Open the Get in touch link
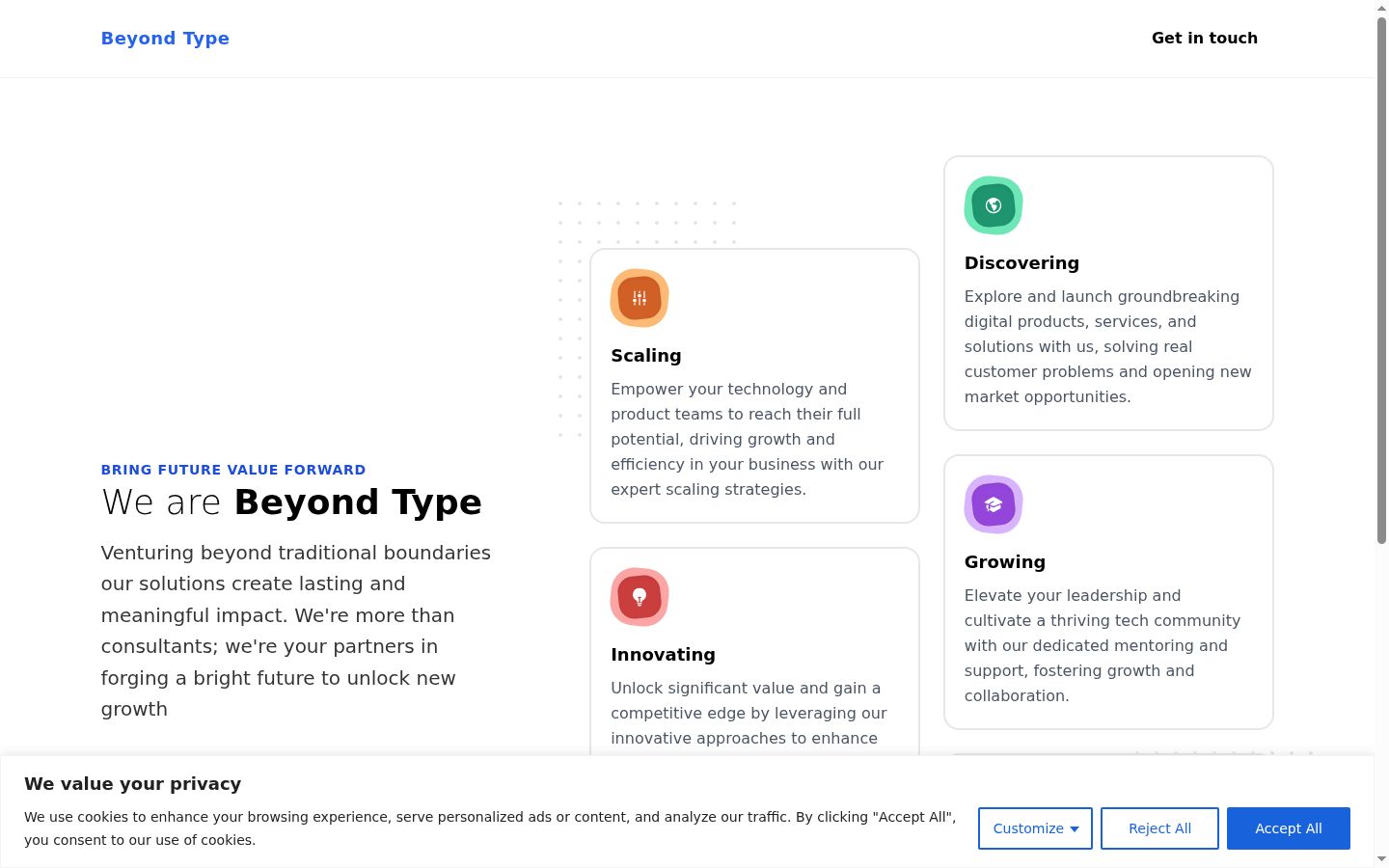Viewport: 1389px width, 868px height. 1205,39
